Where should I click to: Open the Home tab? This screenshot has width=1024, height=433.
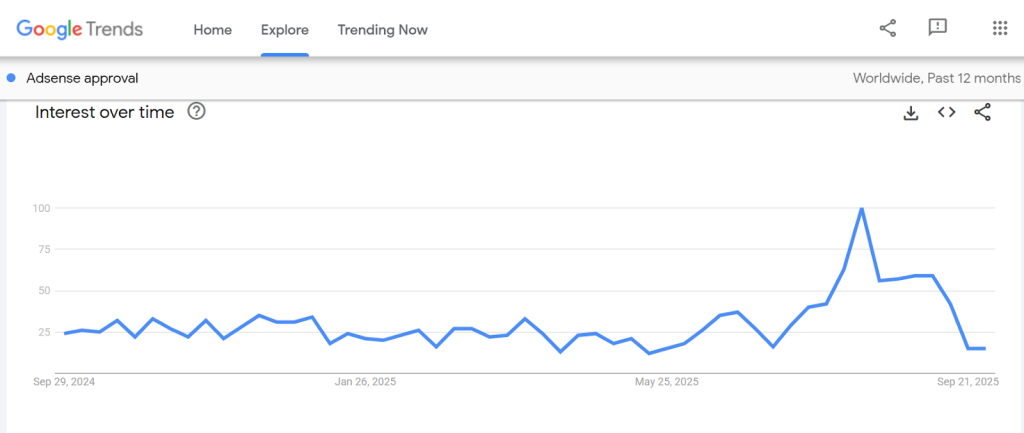(212, 30)
